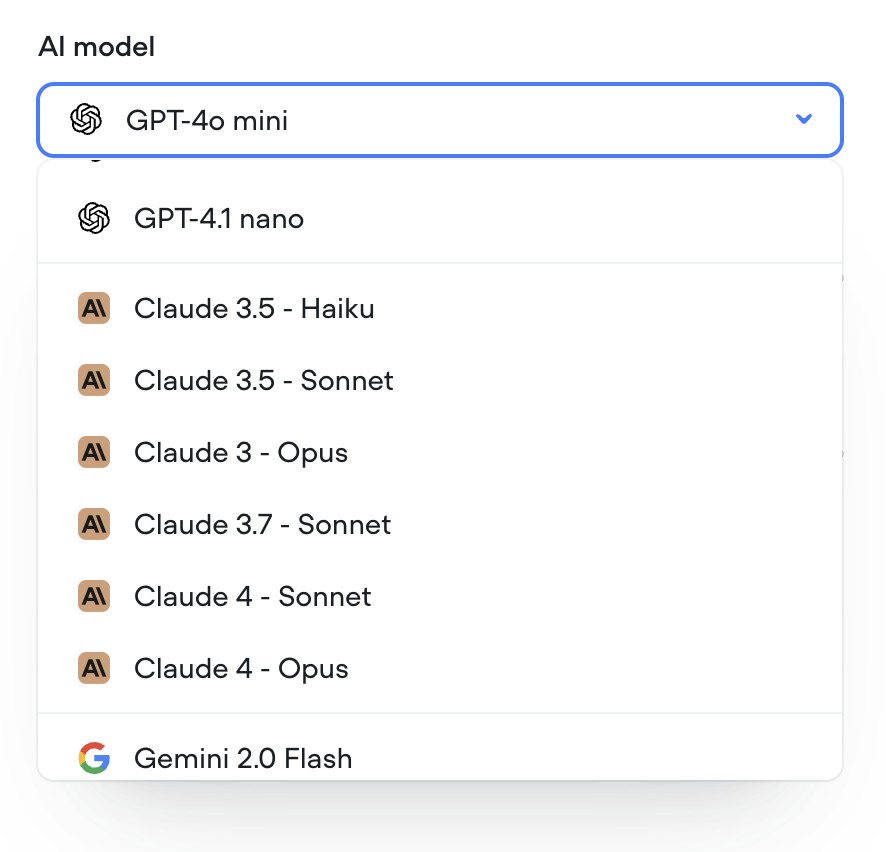The height and width of the screenshot is (852, 886).
Task: Select Claude 3.5 - Haiku
Action: pyautogui.click(x=254, y=308)
